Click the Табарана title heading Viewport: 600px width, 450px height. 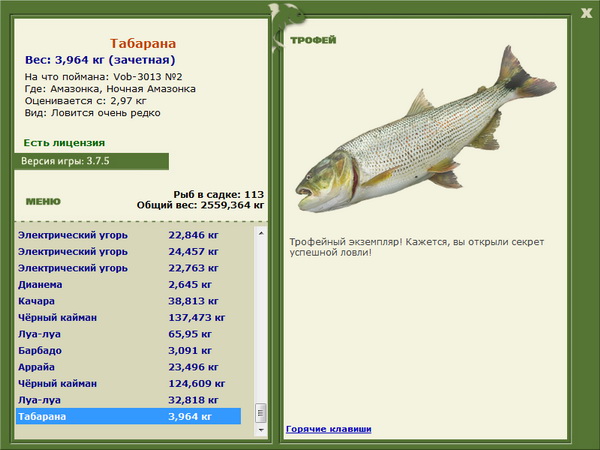coord(143,43)
